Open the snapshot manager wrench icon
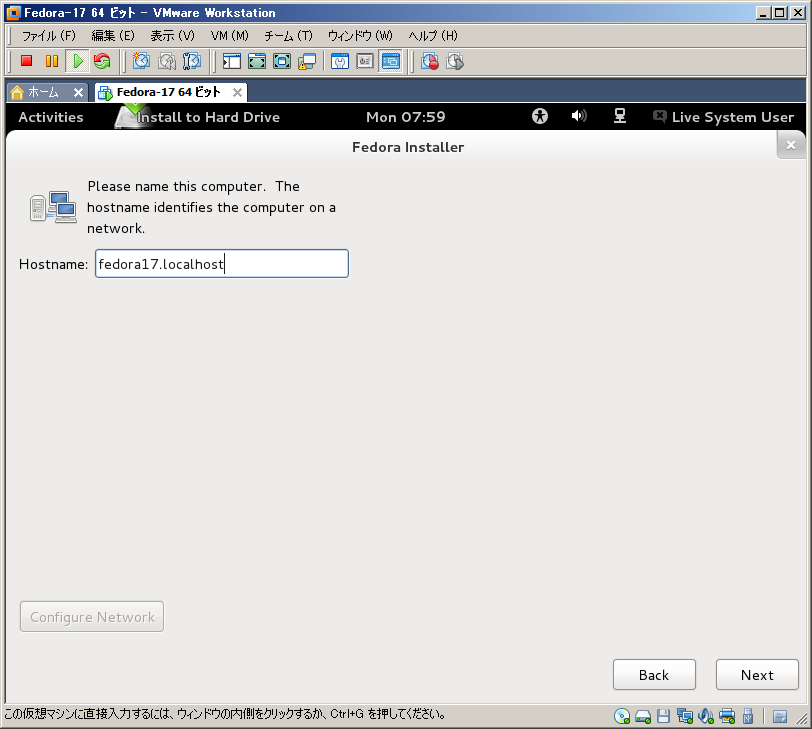The image size is (812, 729). click(x=192, y=61)
